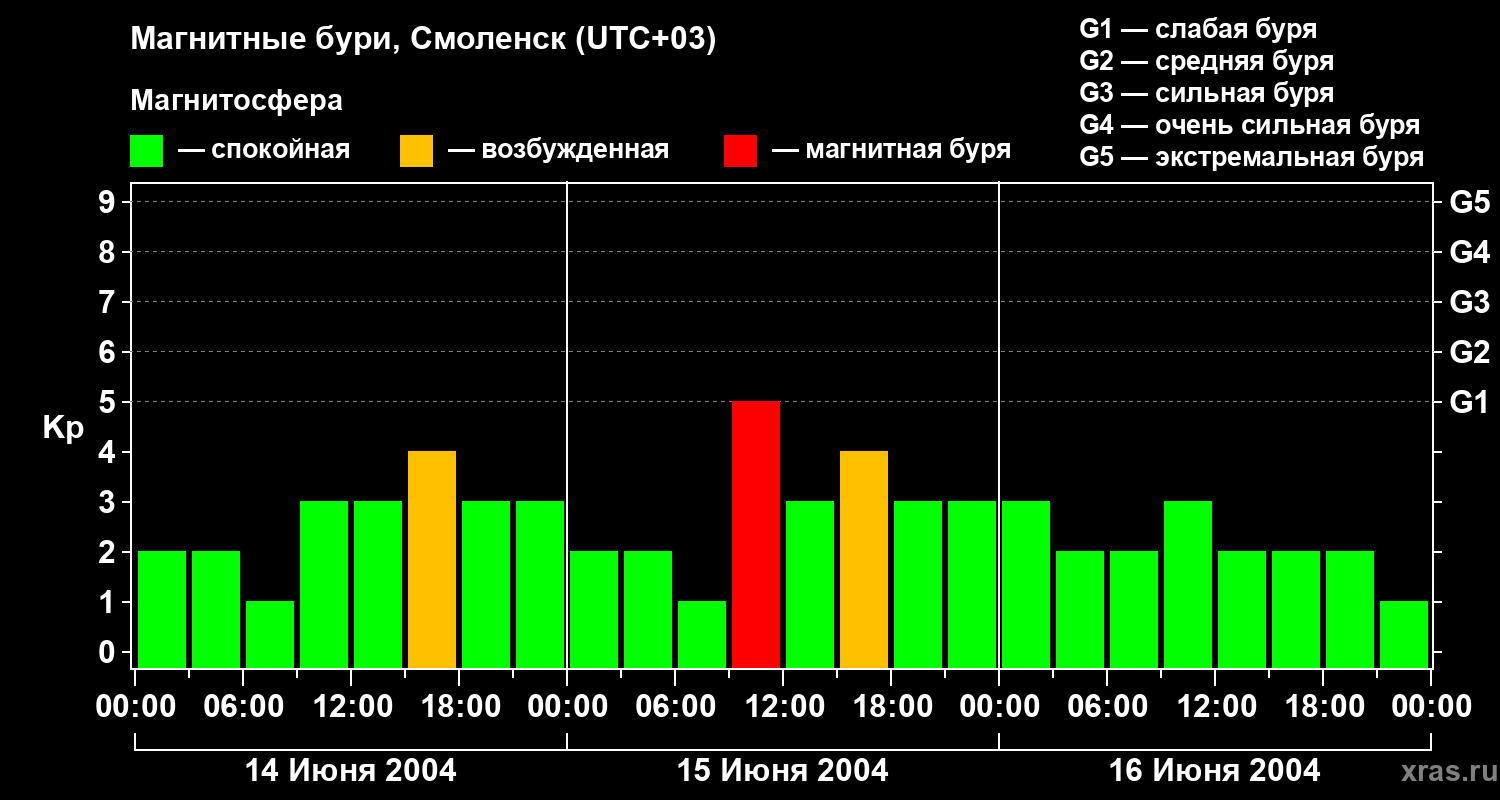Image resolution: width=1500 pixels, height=800 pixels.
Task: Click the red 'магнитная буря' legend swatch
Action: 740,151
